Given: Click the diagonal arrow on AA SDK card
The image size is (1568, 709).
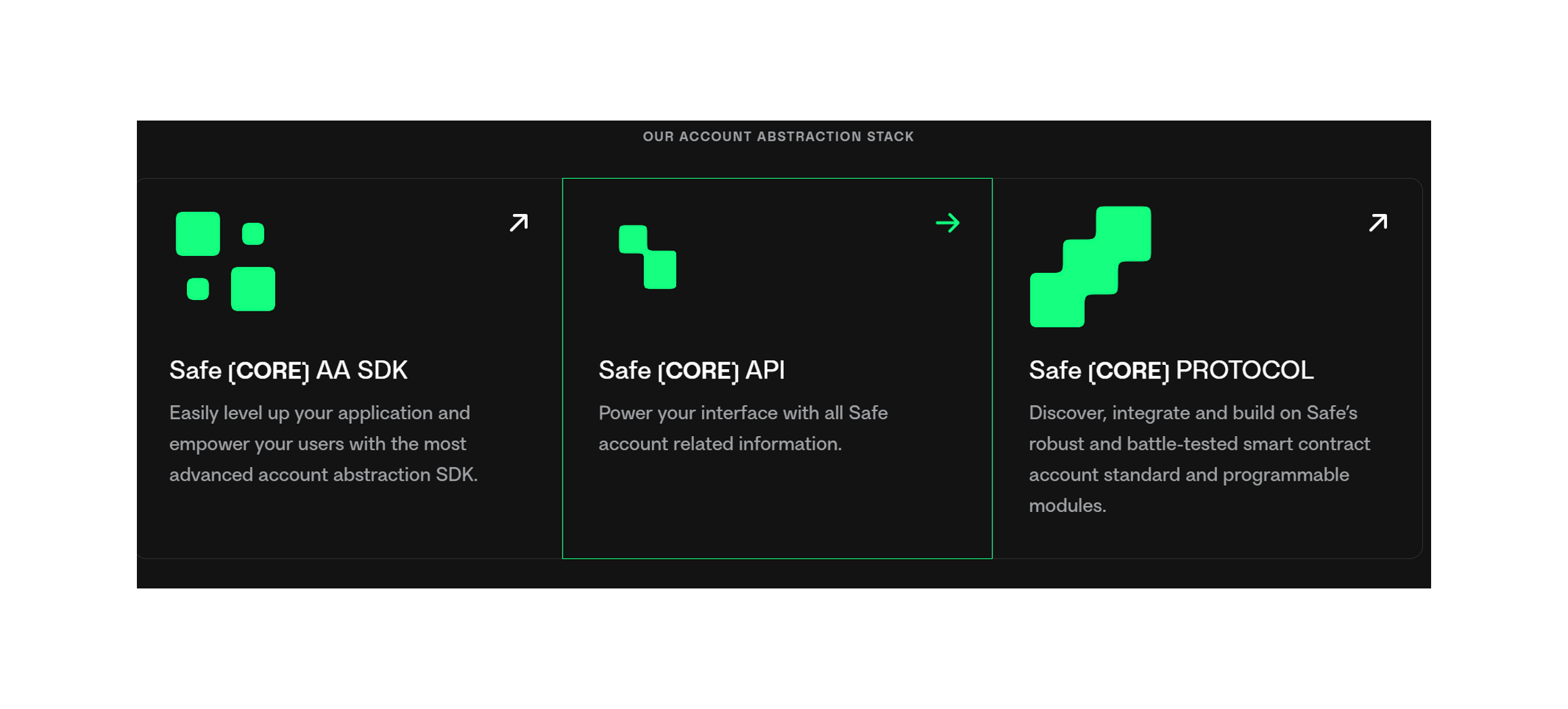Looking at the screenshot, I should coord(518,223).
